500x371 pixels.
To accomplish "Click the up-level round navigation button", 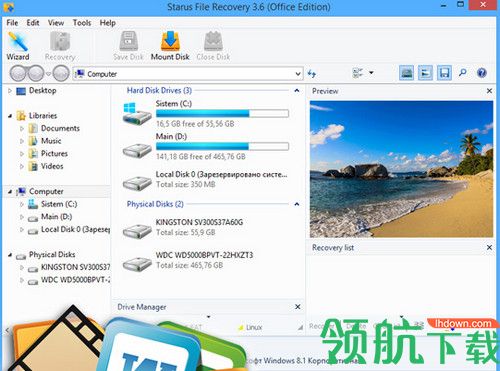I will [61, 73].
